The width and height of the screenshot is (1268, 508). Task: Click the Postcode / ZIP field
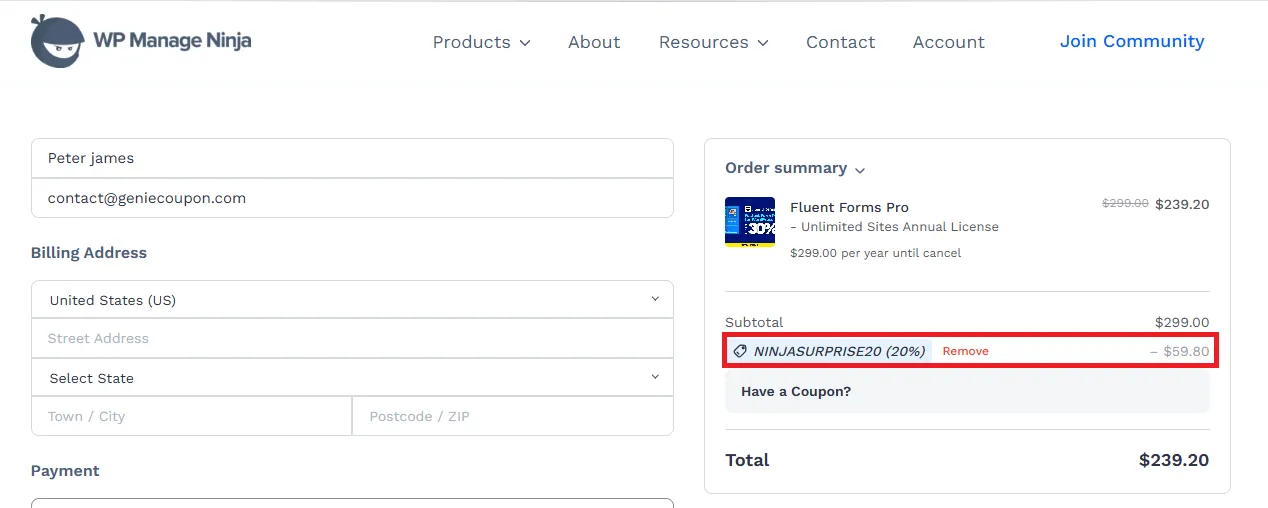pos(513,416)
